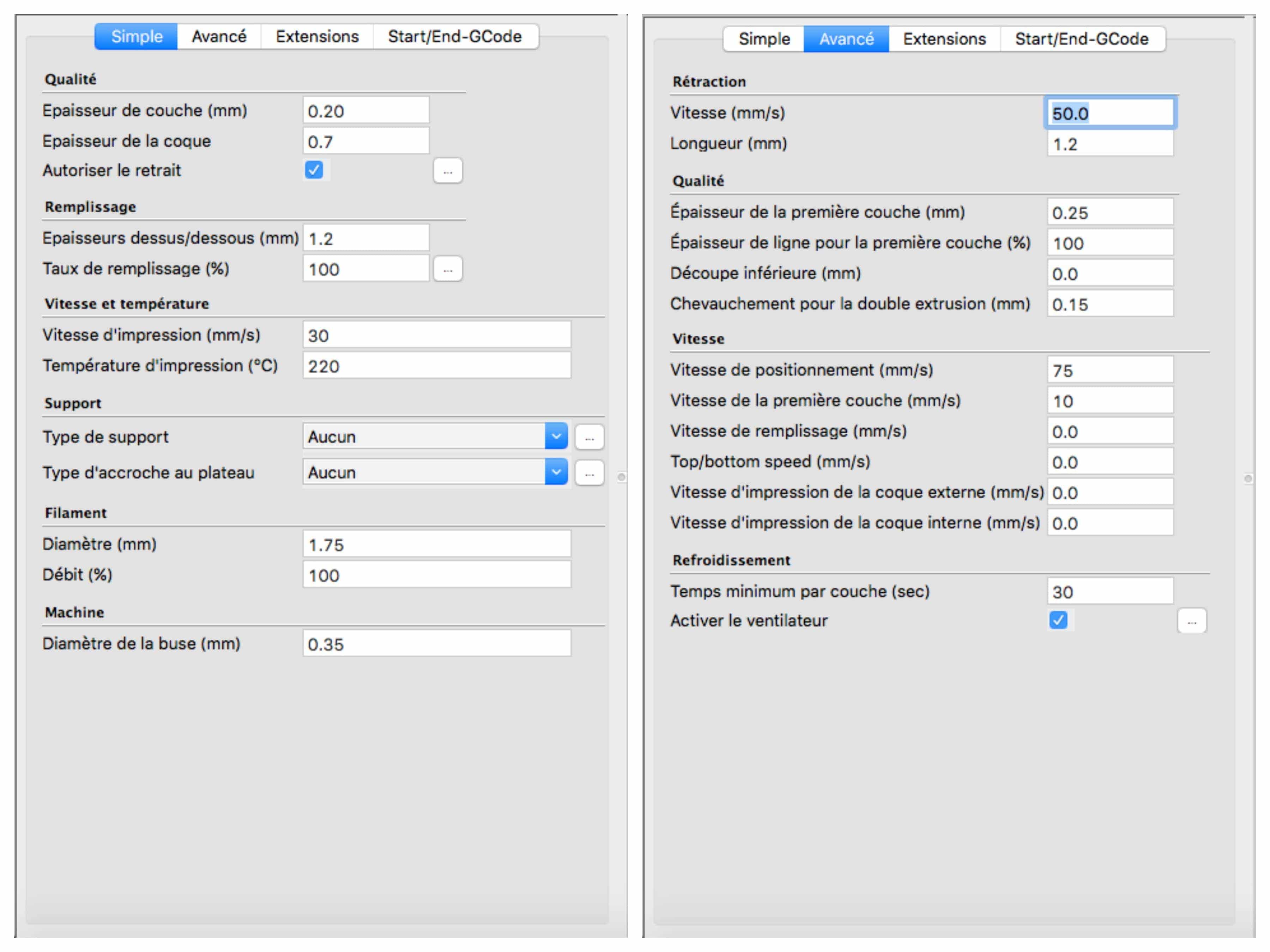Click the Vitesse et température heading
Viewport: 1270px width, 952px height.
pyautogui.click(x=127, y=304)
